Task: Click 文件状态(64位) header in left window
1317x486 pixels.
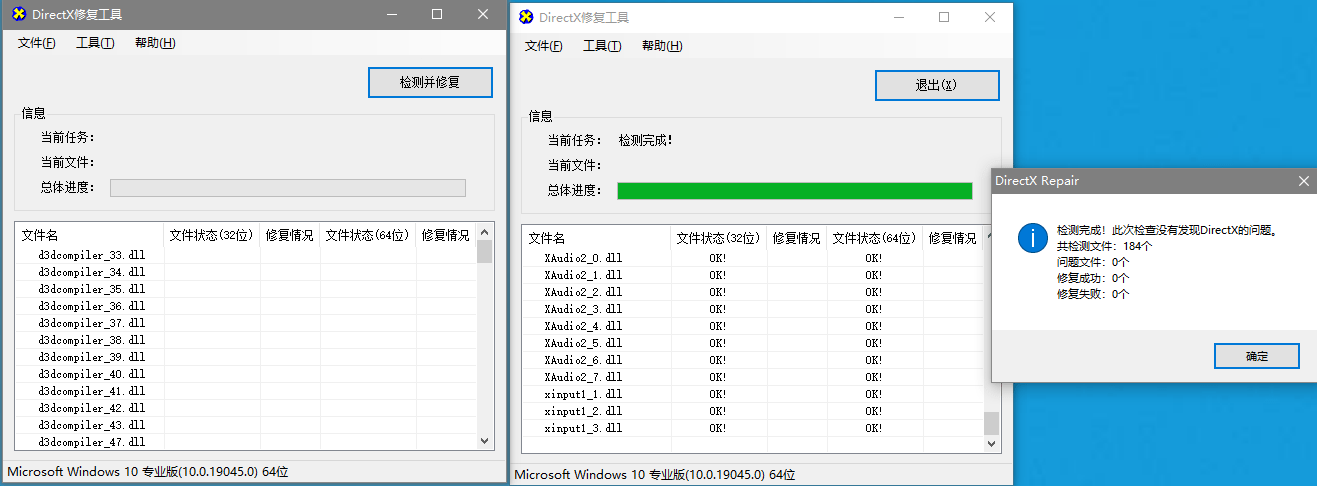Action: [368, 235]
